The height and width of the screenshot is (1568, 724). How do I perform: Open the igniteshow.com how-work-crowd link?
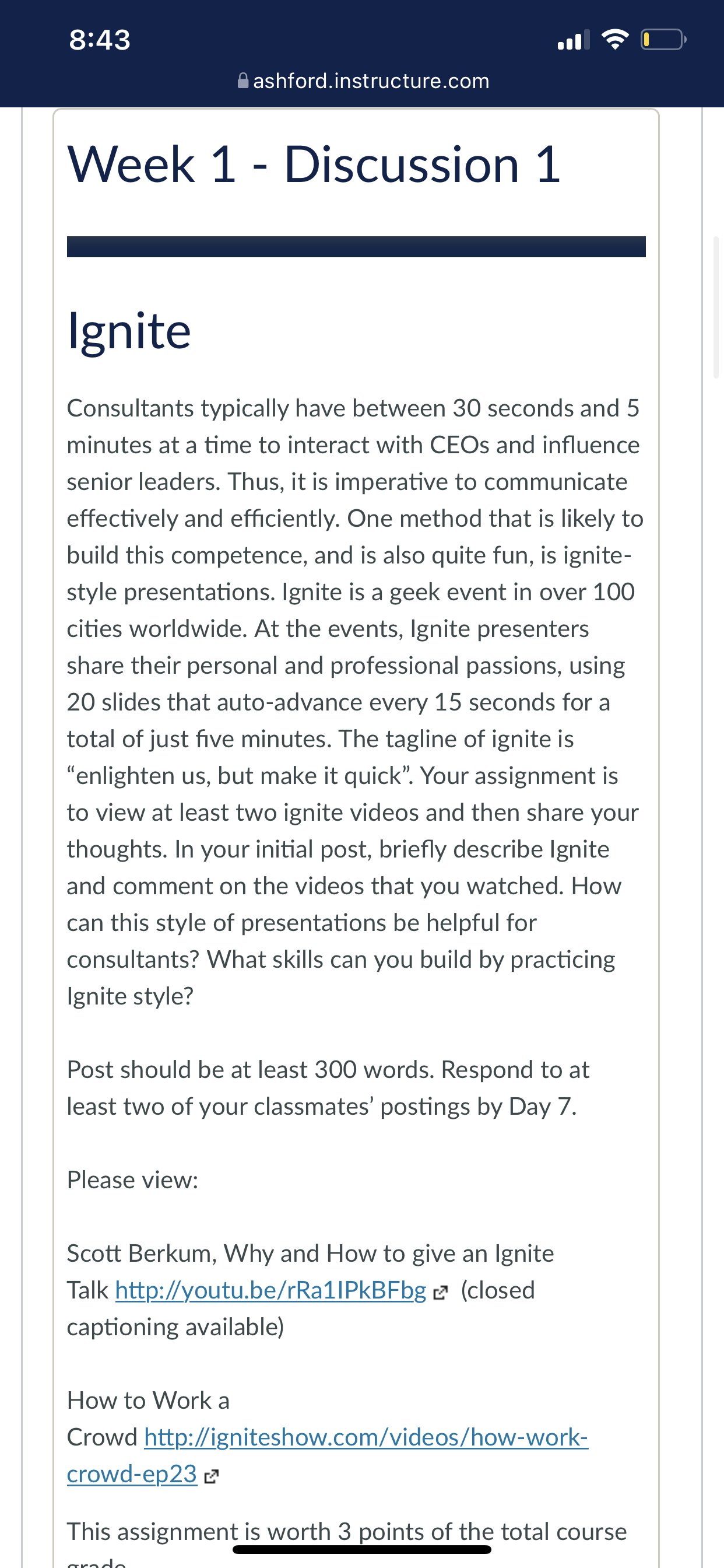[x=328, y=1455]
